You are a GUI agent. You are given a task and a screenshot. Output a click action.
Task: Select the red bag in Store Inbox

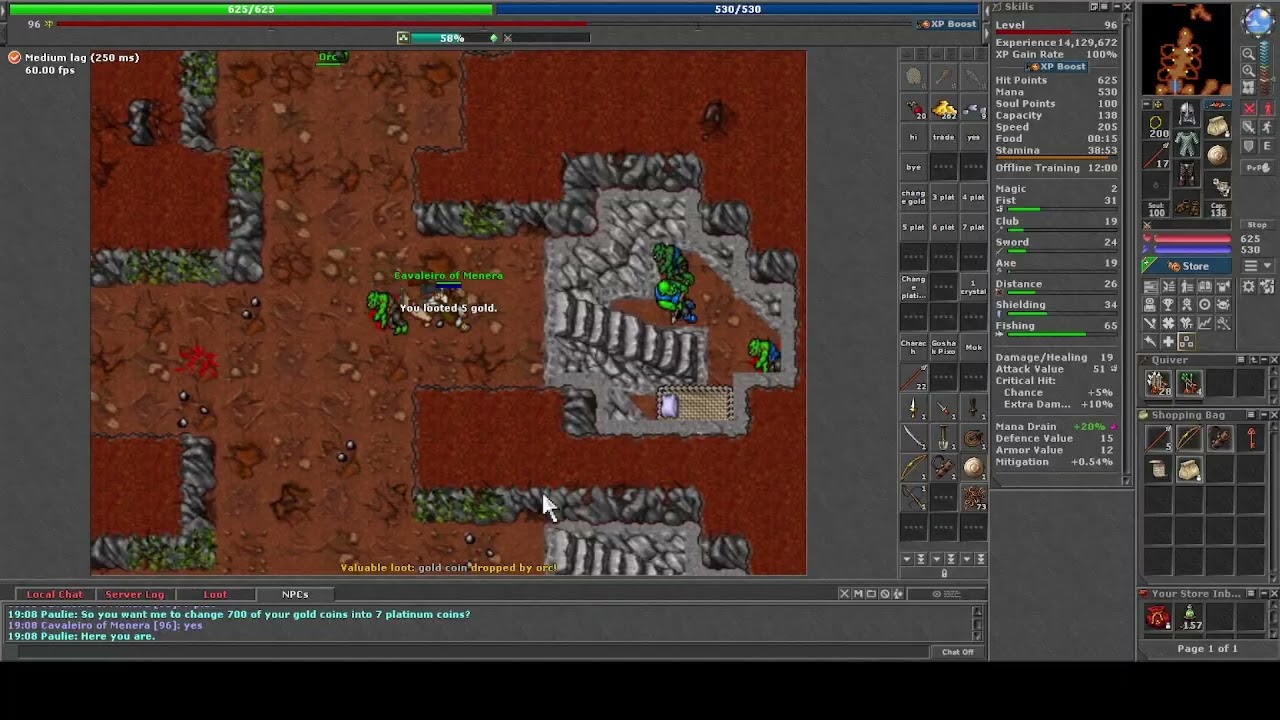point(1158,618)
